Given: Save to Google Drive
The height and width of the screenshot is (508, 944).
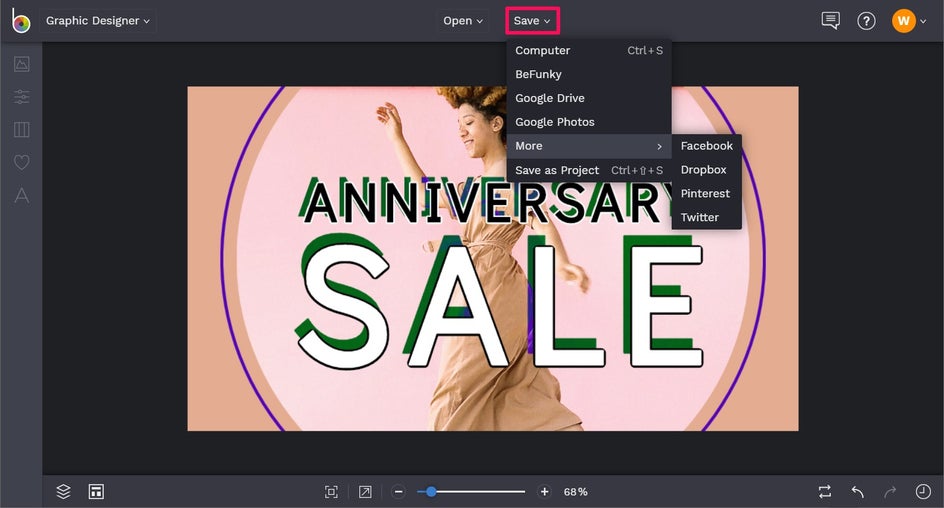Looking at the screenshot, I should (x=589, y=98).
